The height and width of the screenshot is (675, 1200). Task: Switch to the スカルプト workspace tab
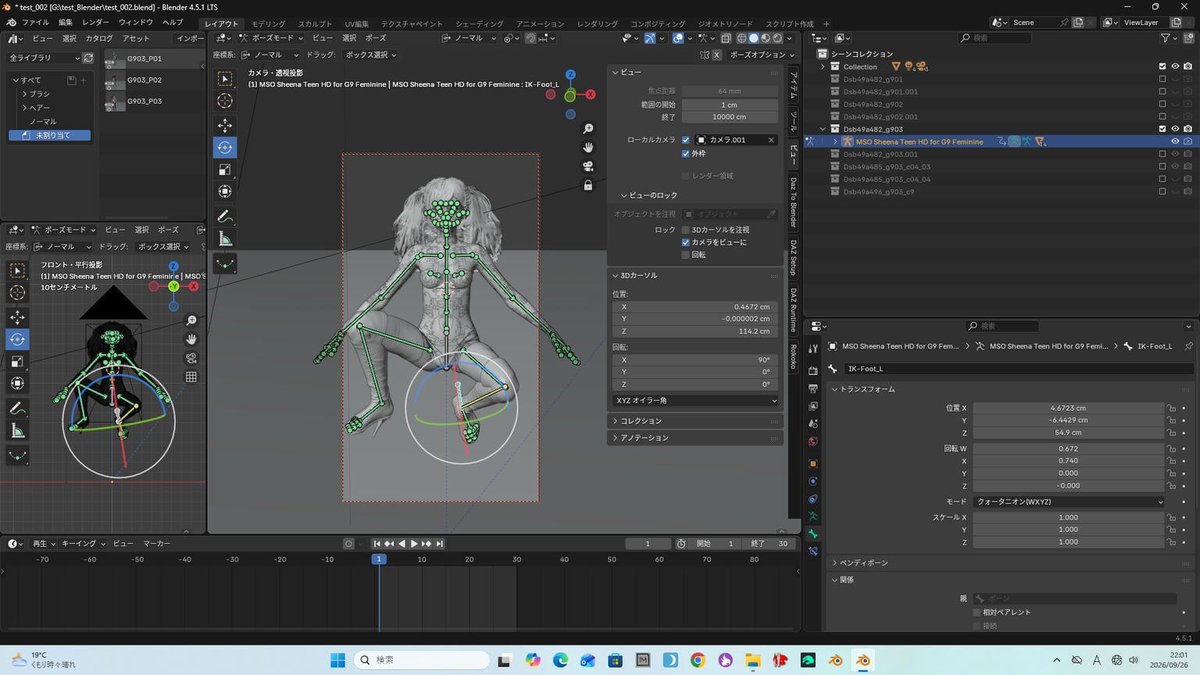pos(315,22)
